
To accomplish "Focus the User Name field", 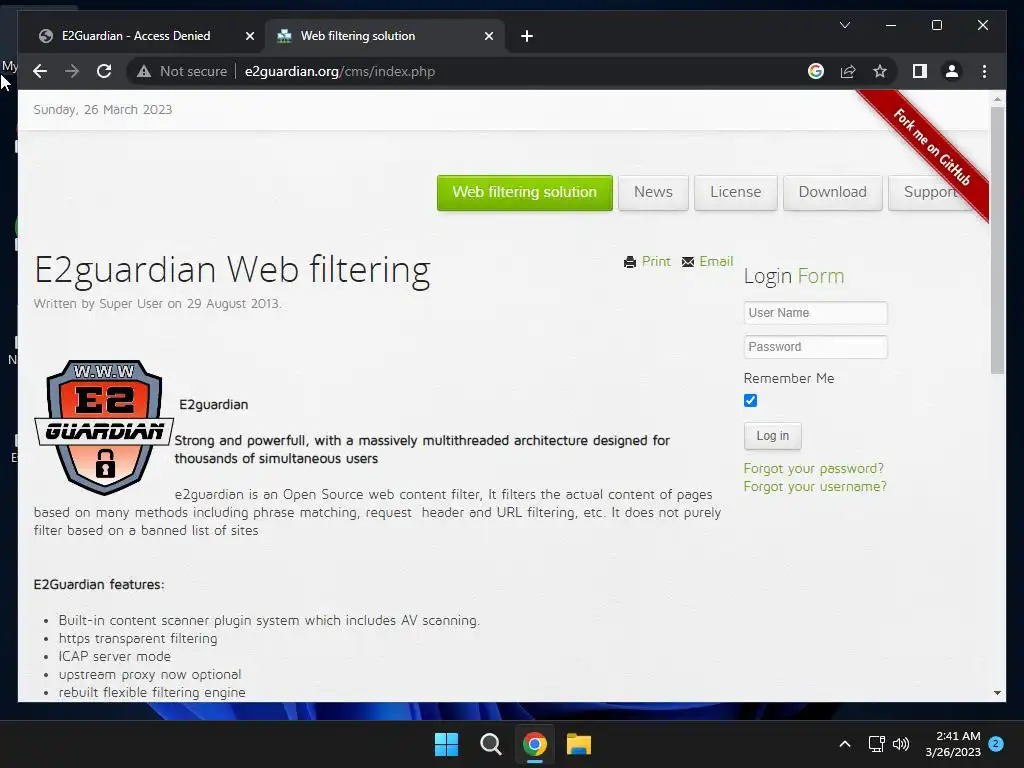I will [815, 313].
